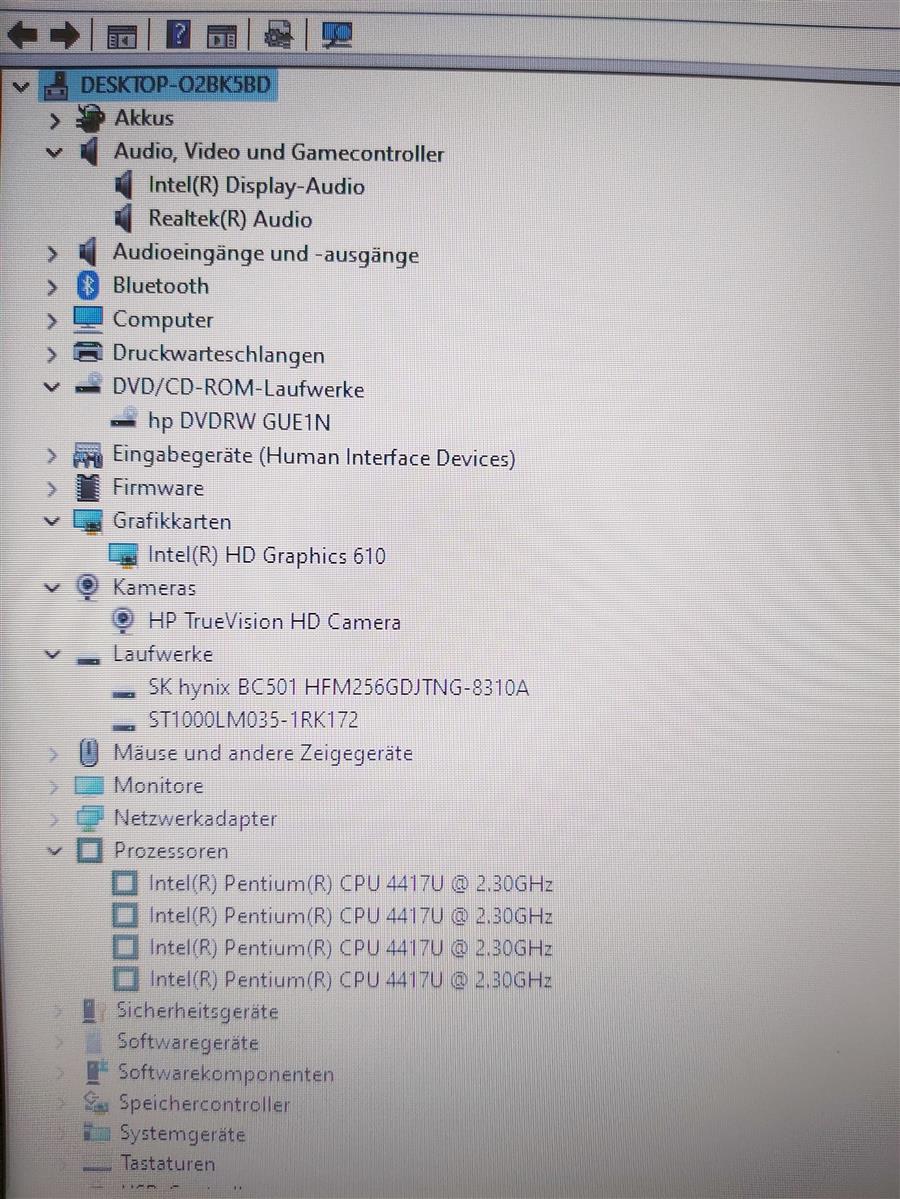Screen dimensions: 900x1199
Task: Click the show/hide action pane icon
Action: point(221,37)
